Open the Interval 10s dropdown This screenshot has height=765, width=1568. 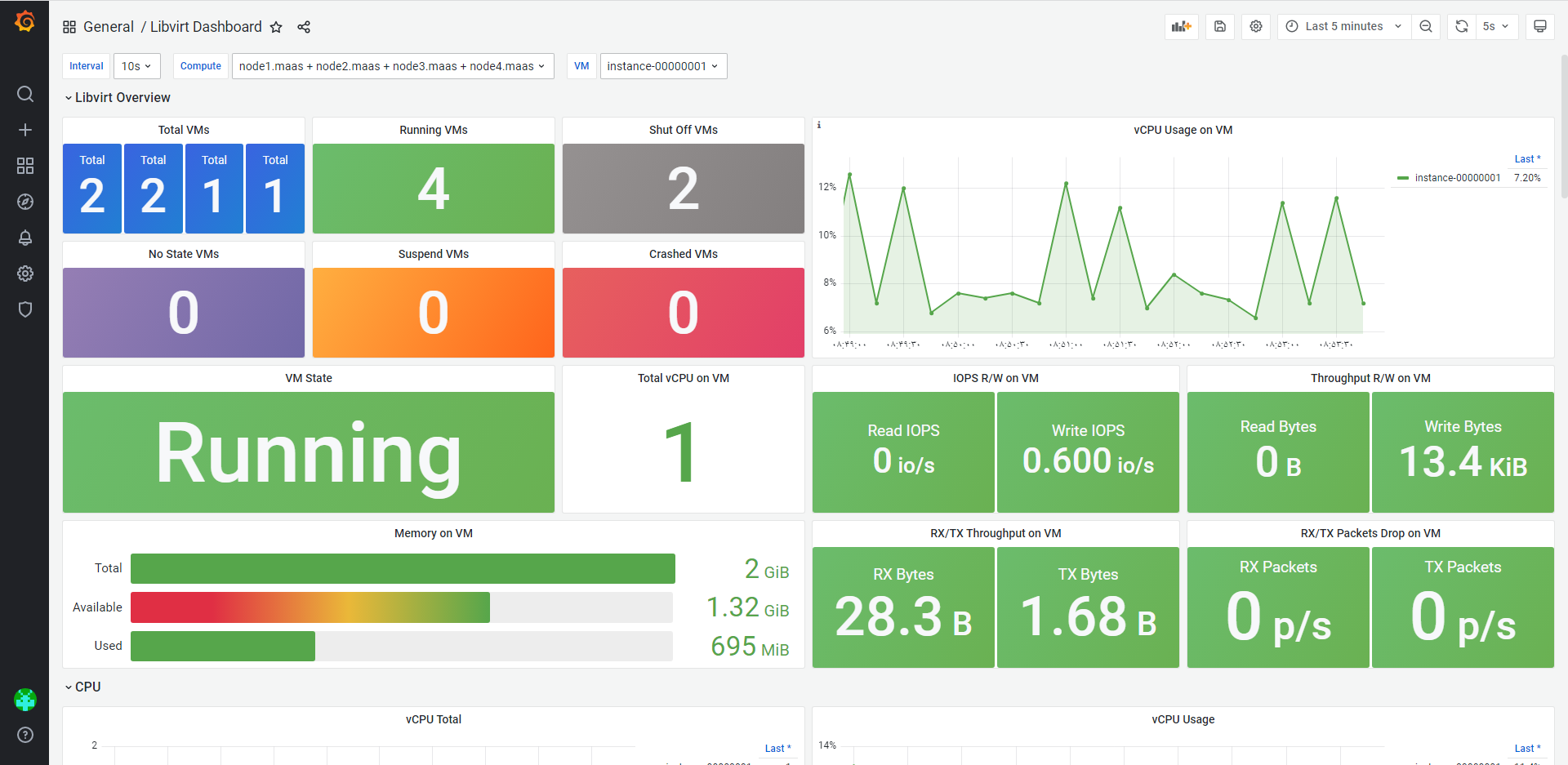coord(136,66)
